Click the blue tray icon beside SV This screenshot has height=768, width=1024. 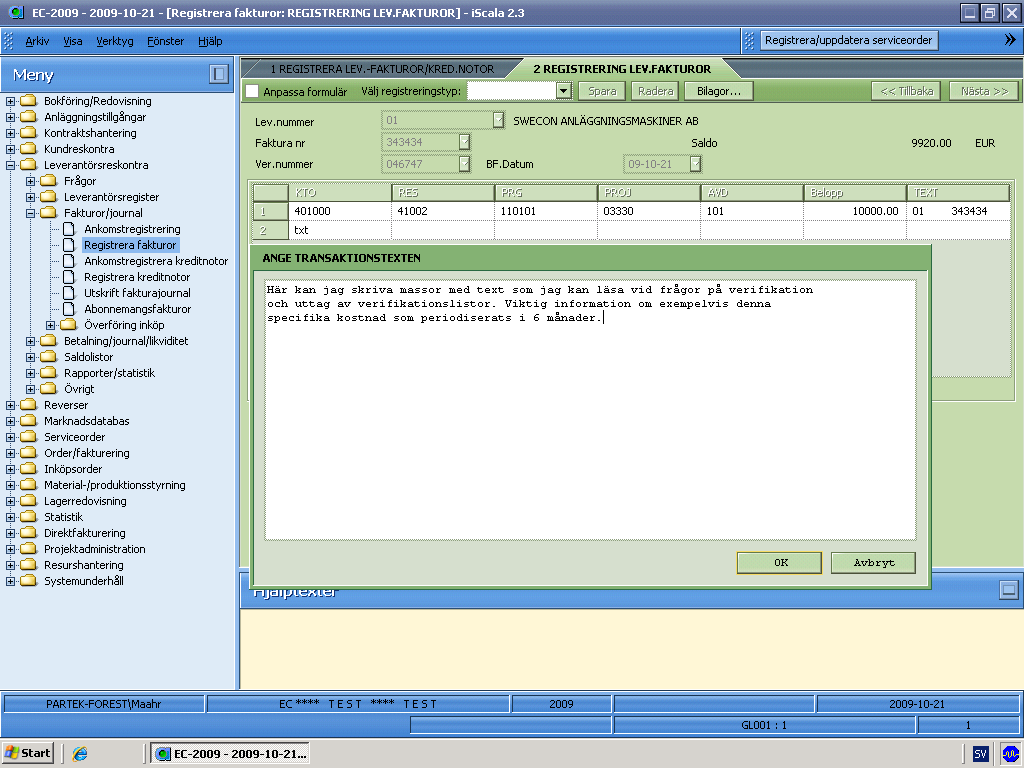click(x=1010, y=754)
